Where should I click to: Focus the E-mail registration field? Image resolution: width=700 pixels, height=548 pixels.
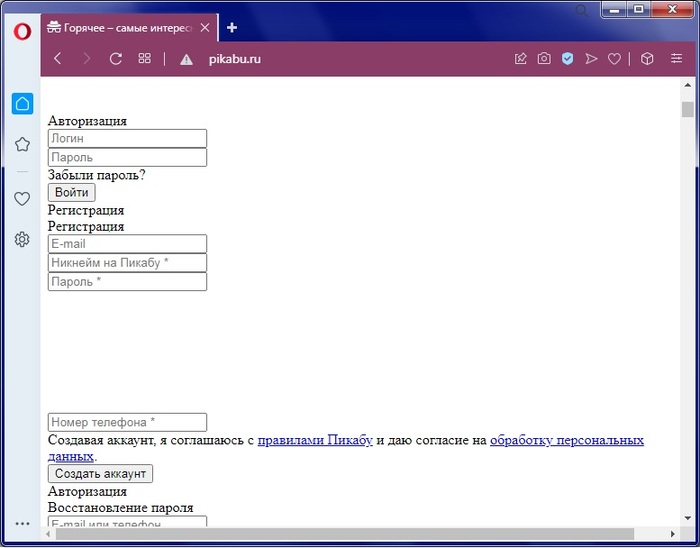(x=127, y=244)
